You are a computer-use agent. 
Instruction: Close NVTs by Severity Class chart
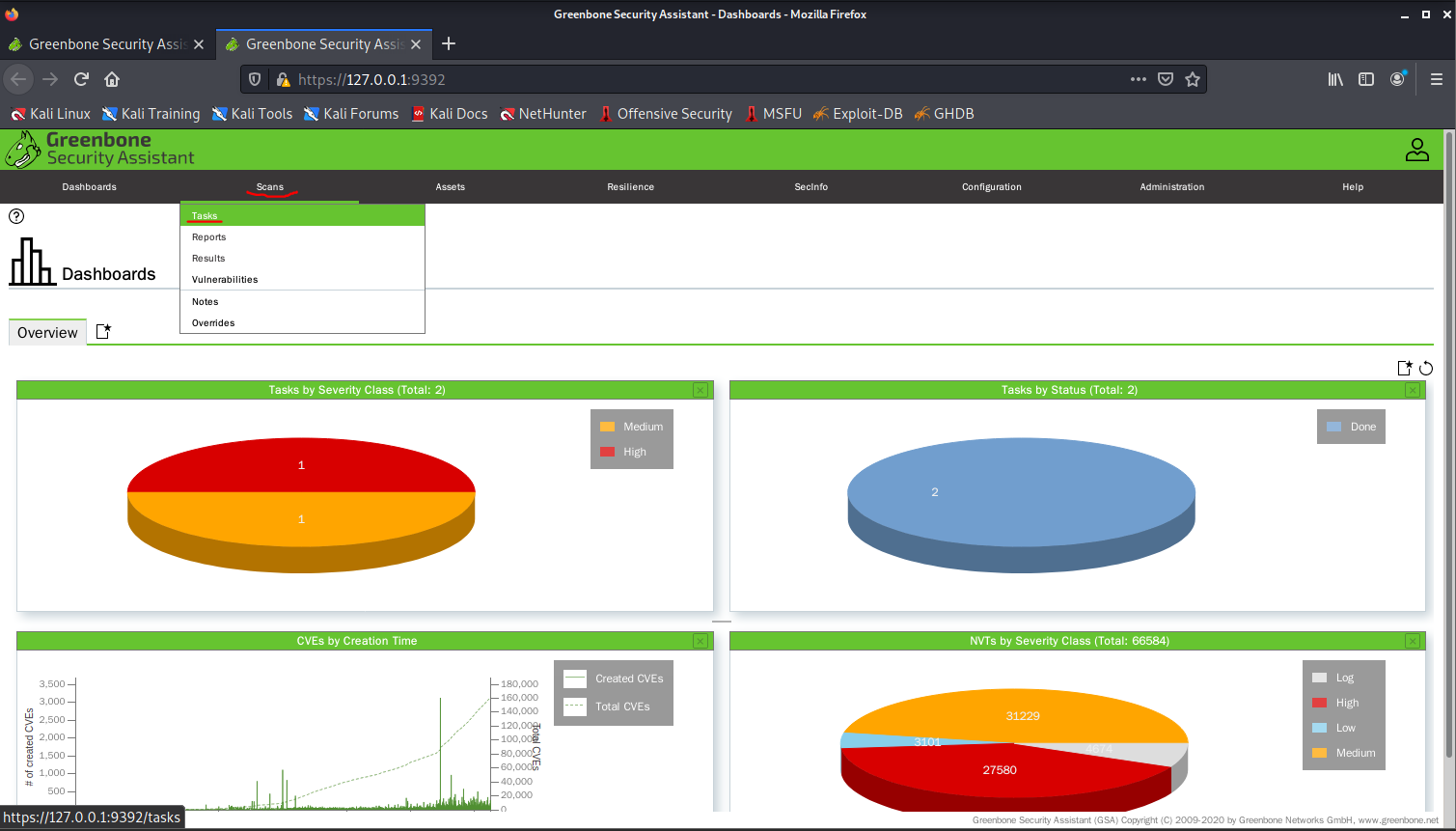click(1413, 641)
